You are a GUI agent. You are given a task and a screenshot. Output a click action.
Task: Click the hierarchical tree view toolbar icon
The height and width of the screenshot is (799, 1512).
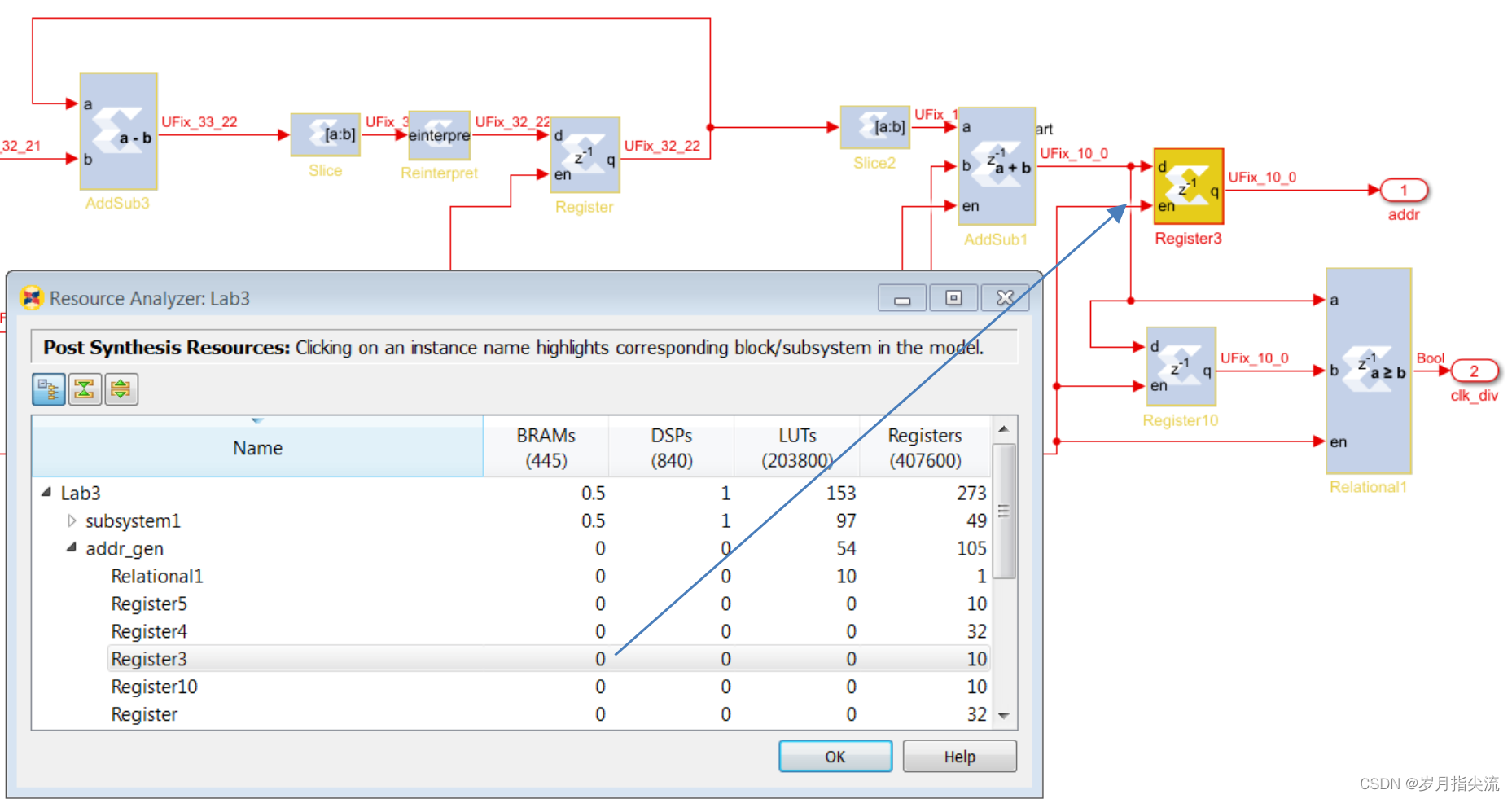pyautogui.click(x=49, y=389)
